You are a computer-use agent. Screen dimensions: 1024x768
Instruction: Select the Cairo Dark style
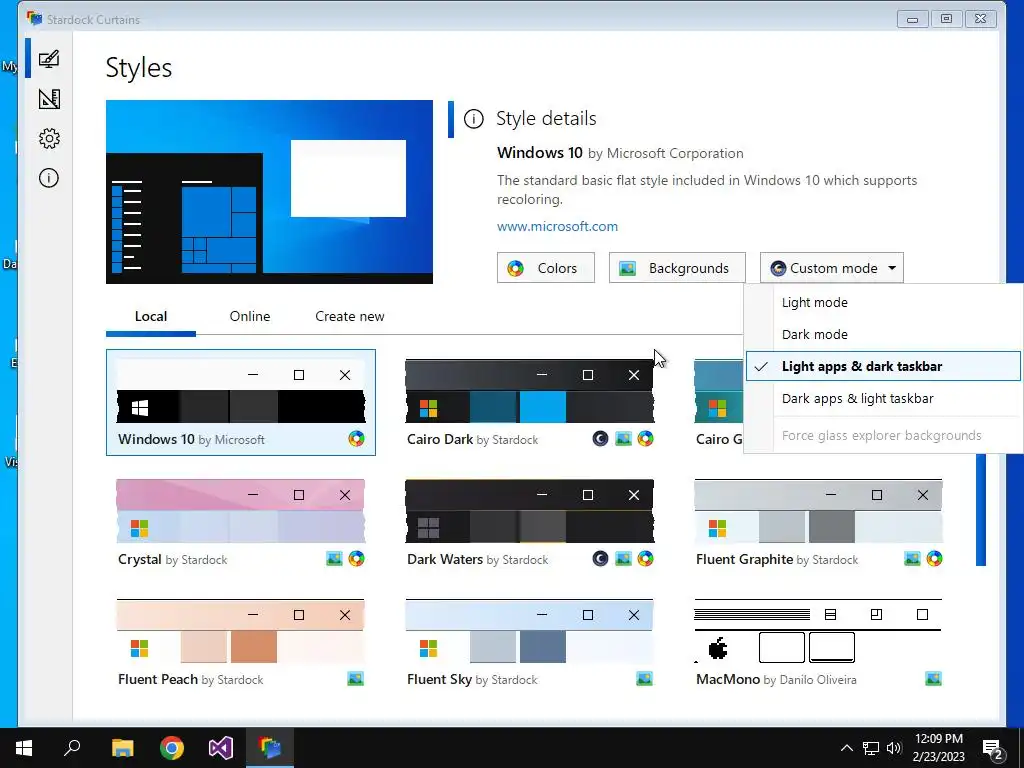(529, 402)
